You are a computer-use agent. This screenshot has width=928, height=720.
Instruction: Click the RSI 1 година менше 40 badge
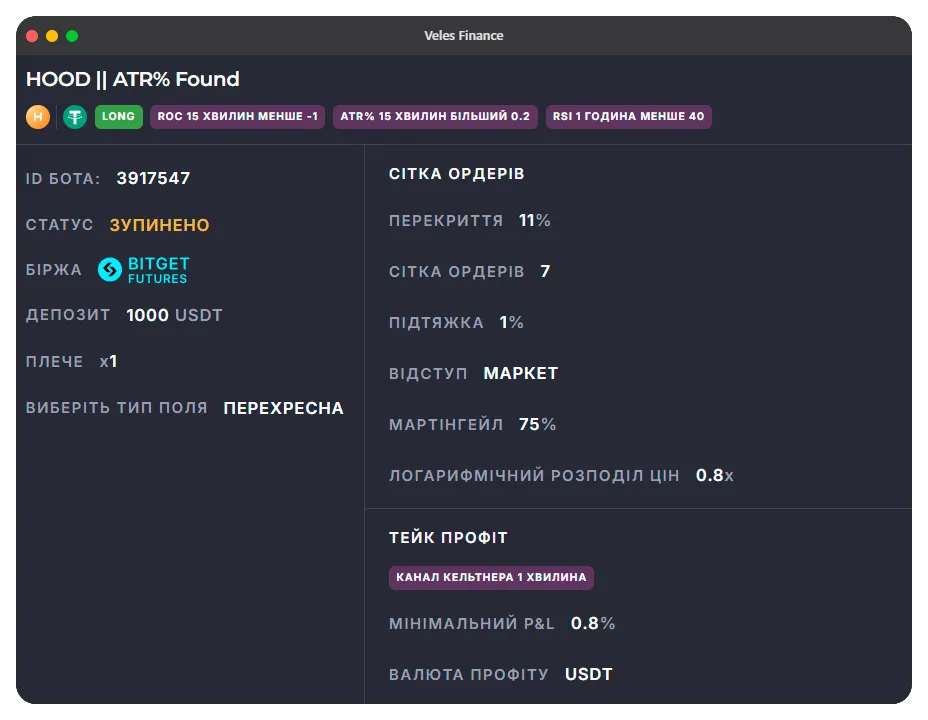[x=628, y=117]
